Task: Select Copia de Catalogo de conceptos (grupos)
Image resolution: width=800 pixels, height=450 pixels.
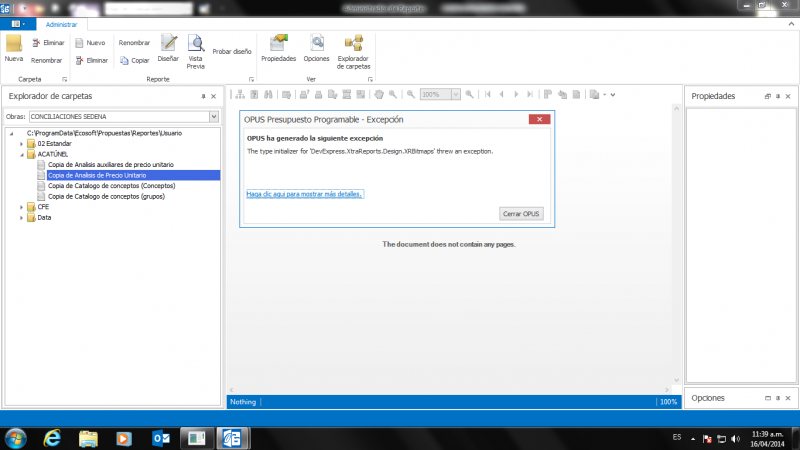Action: click(106, 196)
